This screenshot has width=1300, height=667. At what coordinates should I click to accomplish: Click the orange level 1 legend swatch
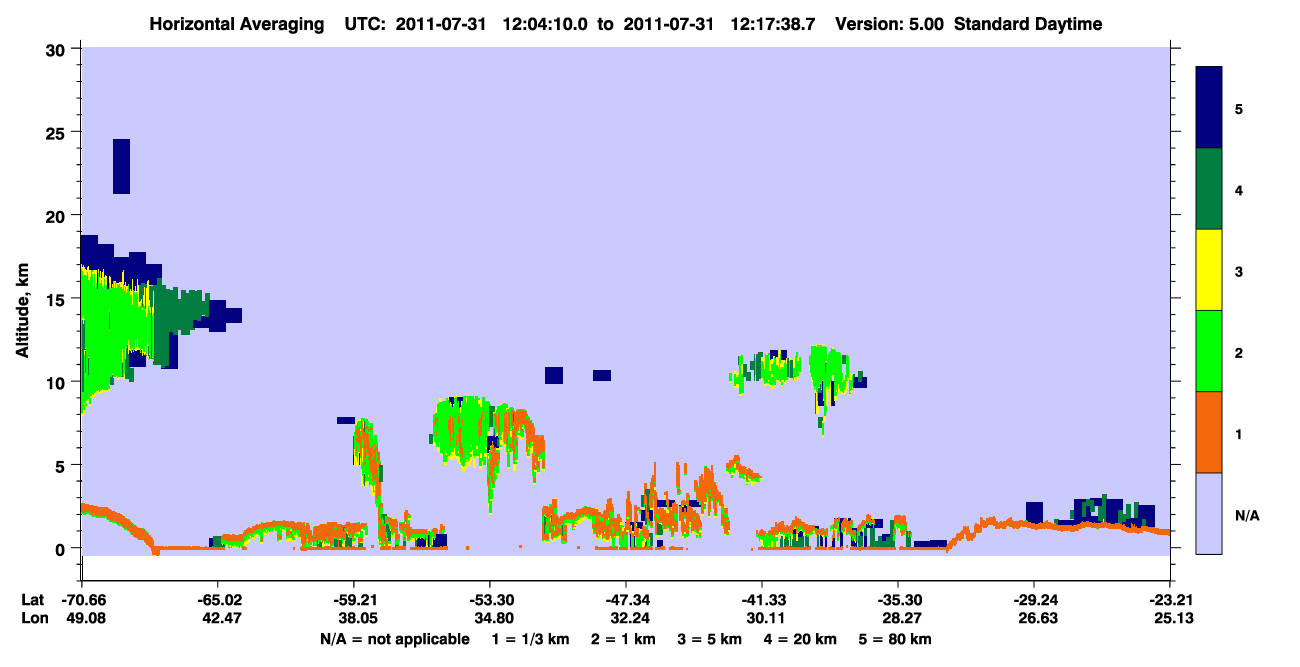point(1210,432)
